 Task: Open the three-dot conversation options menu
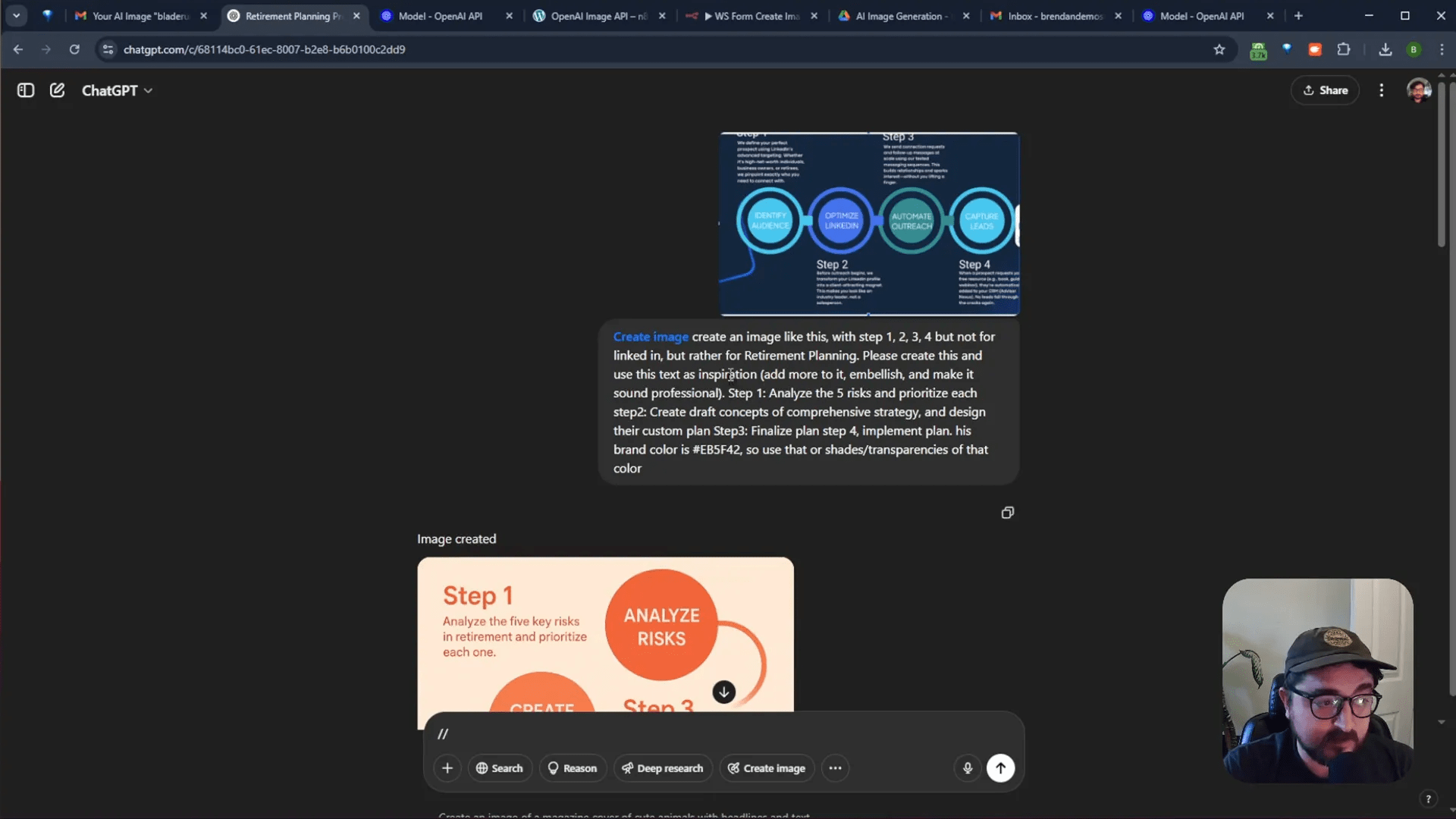[1382, 90]
